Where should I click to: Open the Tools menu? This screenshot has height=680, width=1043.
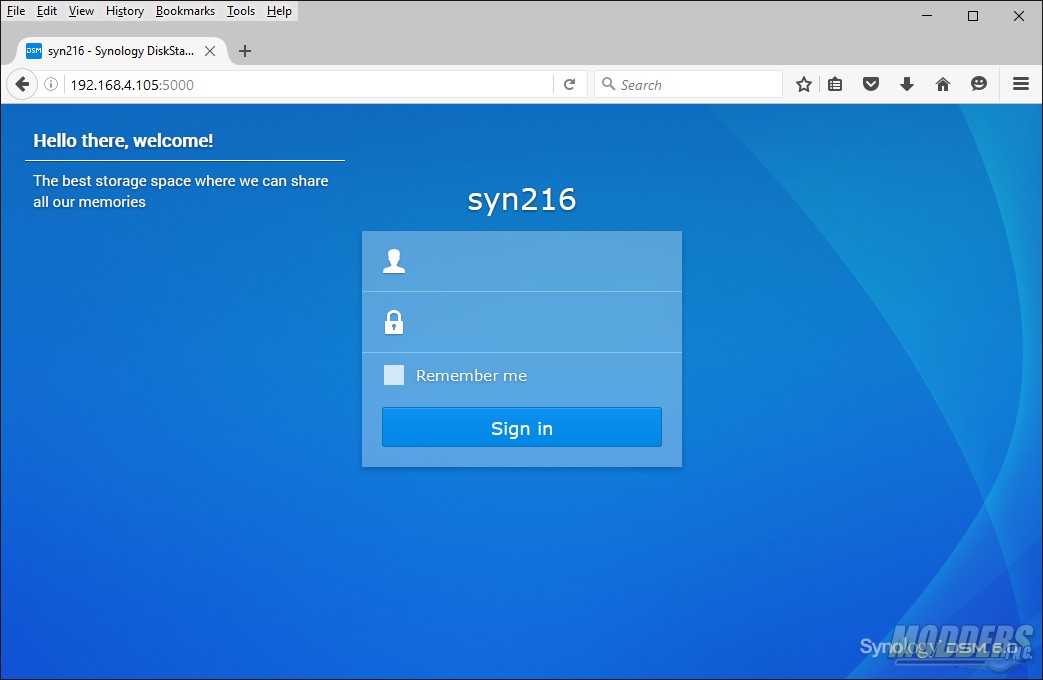(241, 11)
